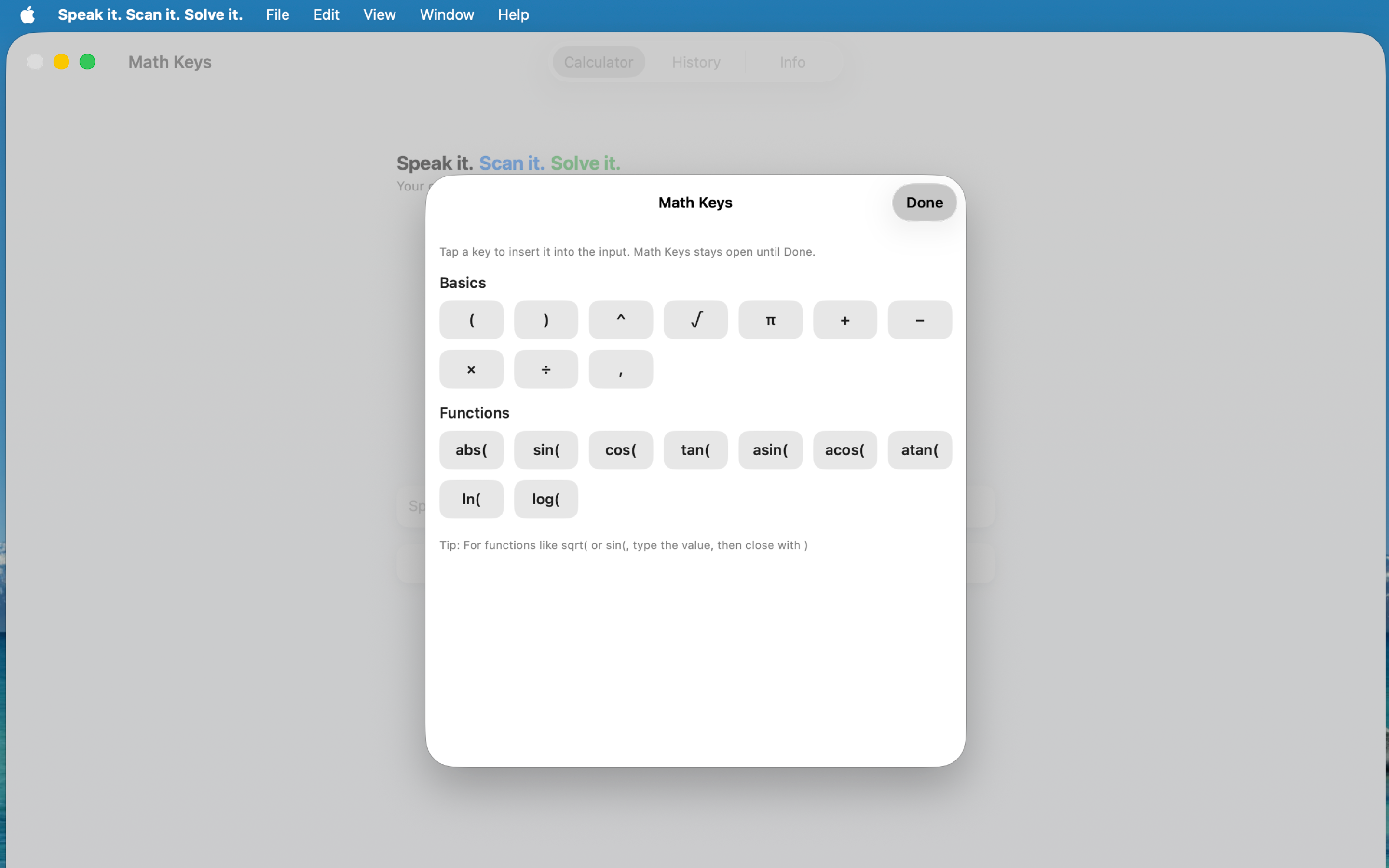Open the Window menu
Image resolution: width=1389 pixels, height=868 pixels.
click(447, 15)
